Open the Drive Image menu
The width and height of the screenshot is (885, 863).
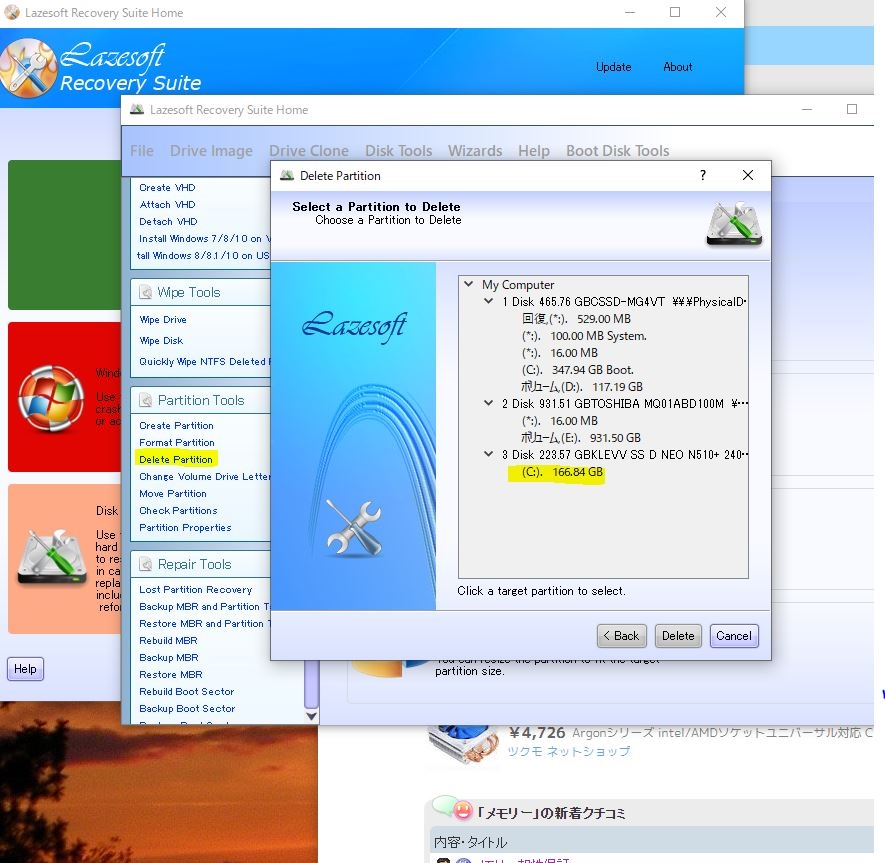point(211,151)
